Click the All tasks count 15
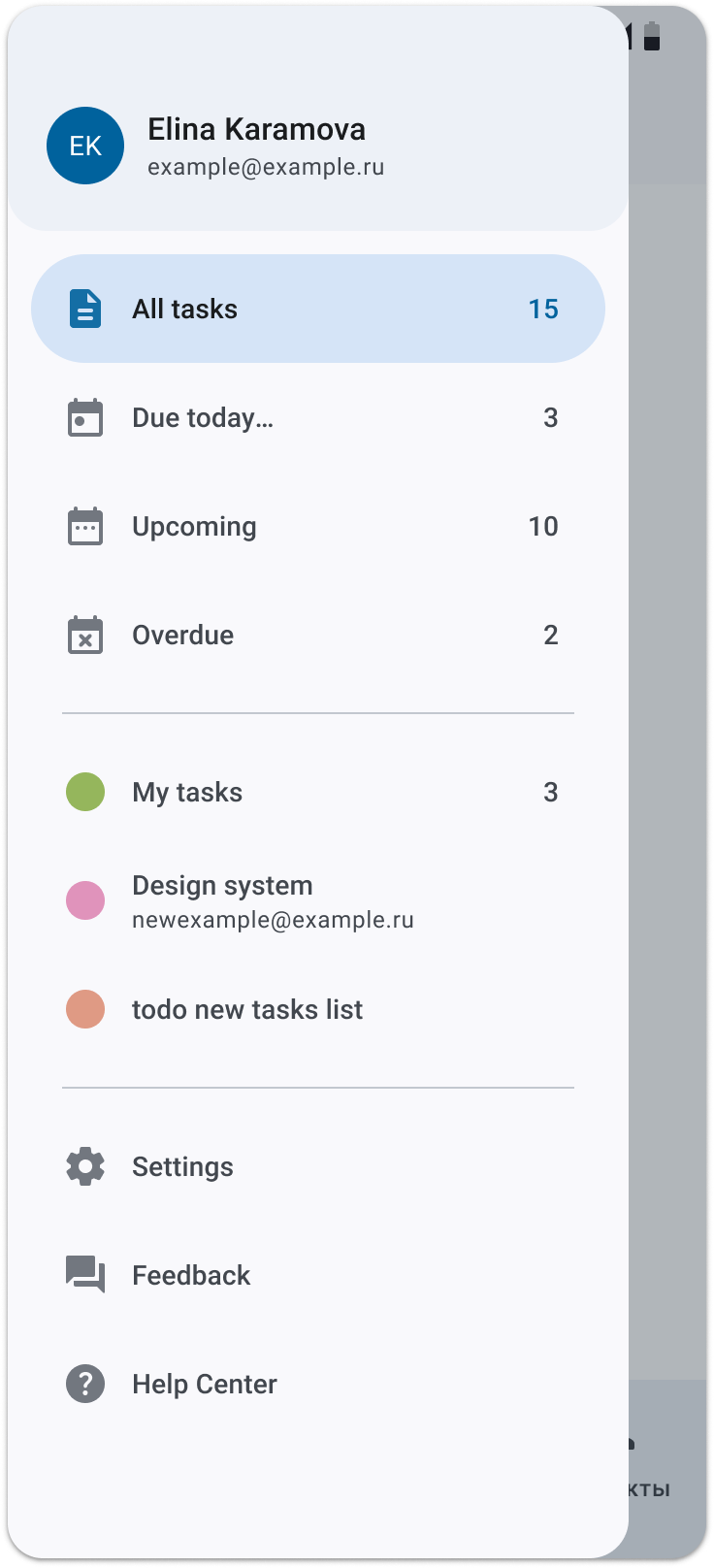Image resolution: width=714 pixels, height=1568 pixels. 543,309
